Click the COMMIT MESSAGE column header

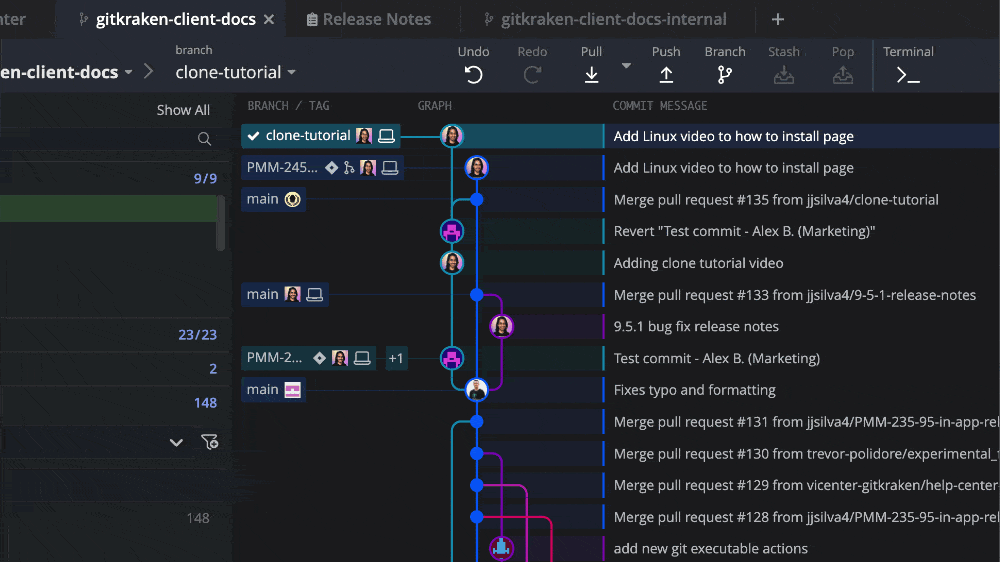(x=660, y=106)
